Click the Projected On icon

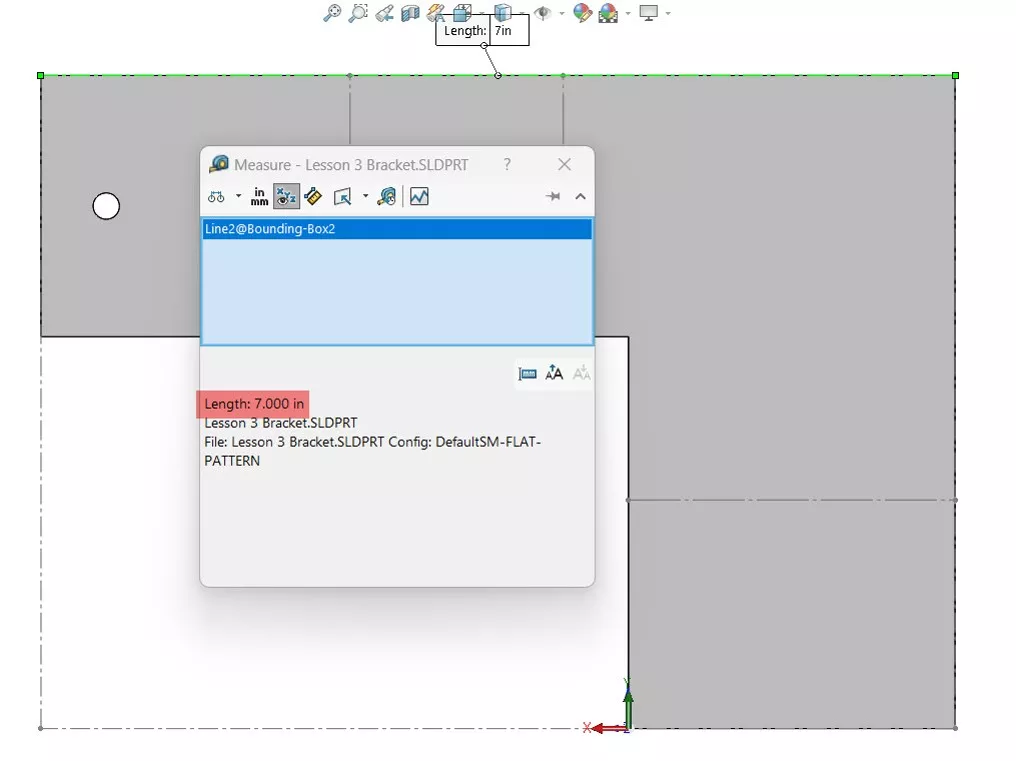pos(342,196)
